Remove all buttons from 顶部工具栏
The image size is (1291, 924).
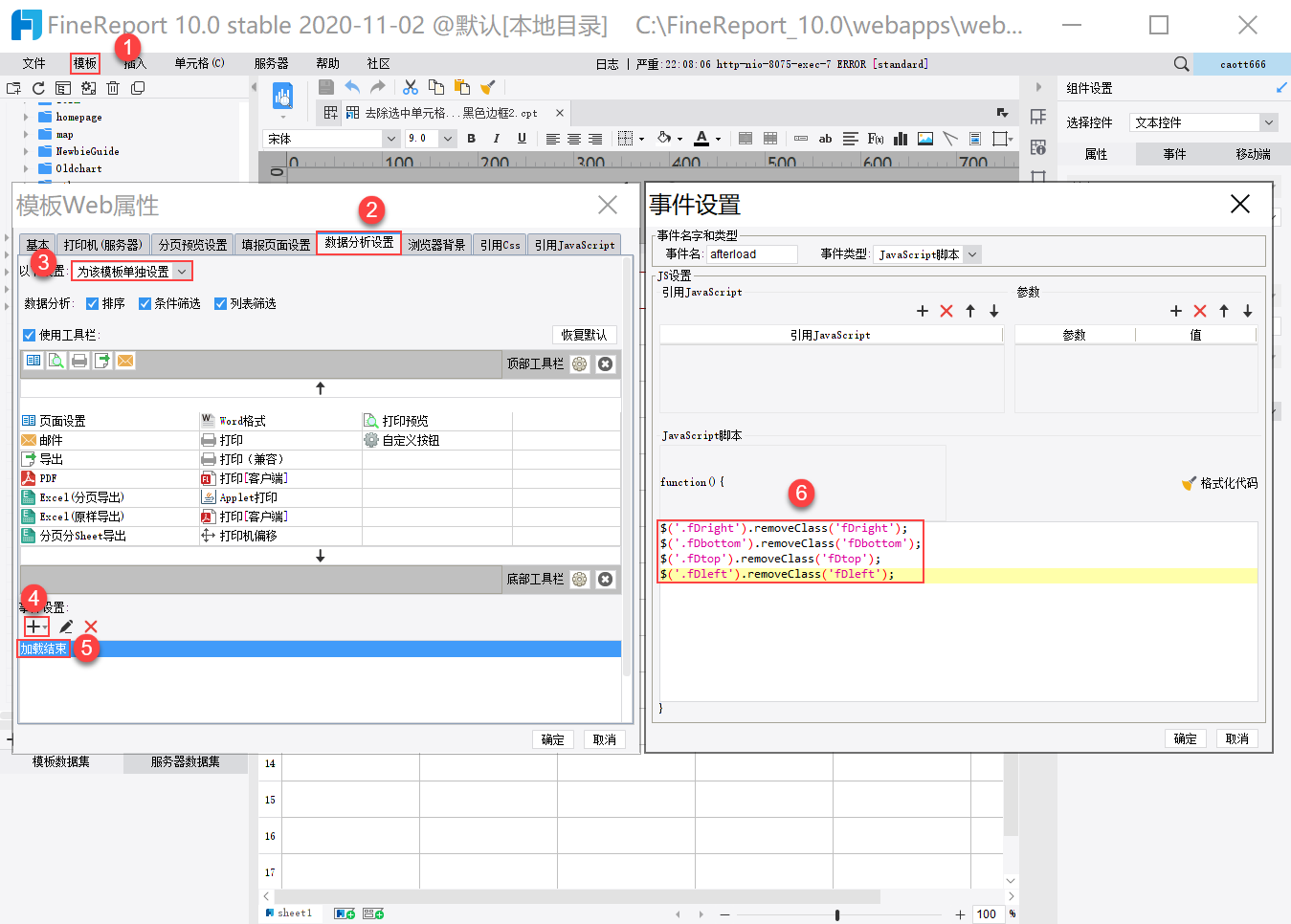[605, 363]
